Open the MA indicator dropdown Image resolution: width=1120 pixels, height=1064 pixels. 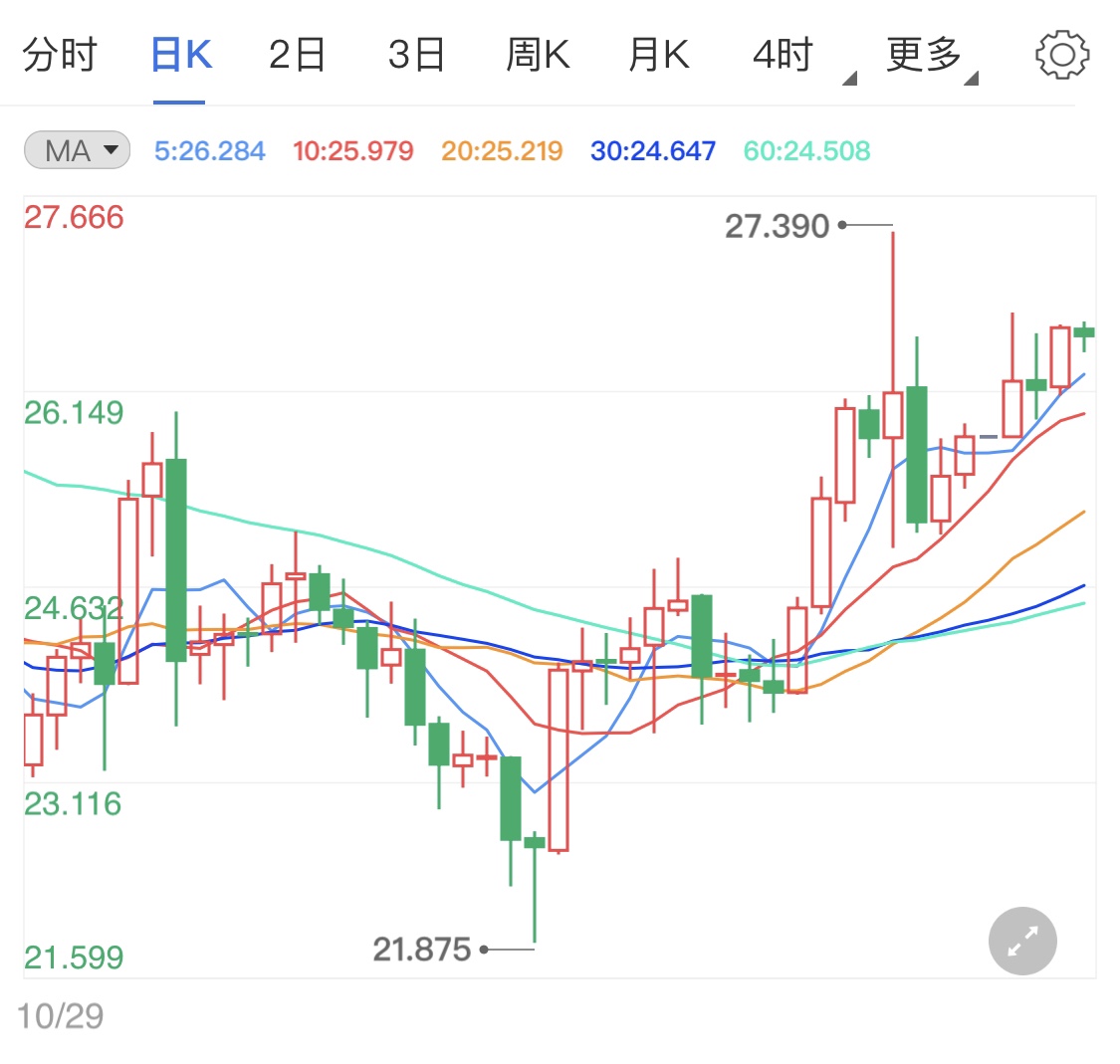[76, 149]
